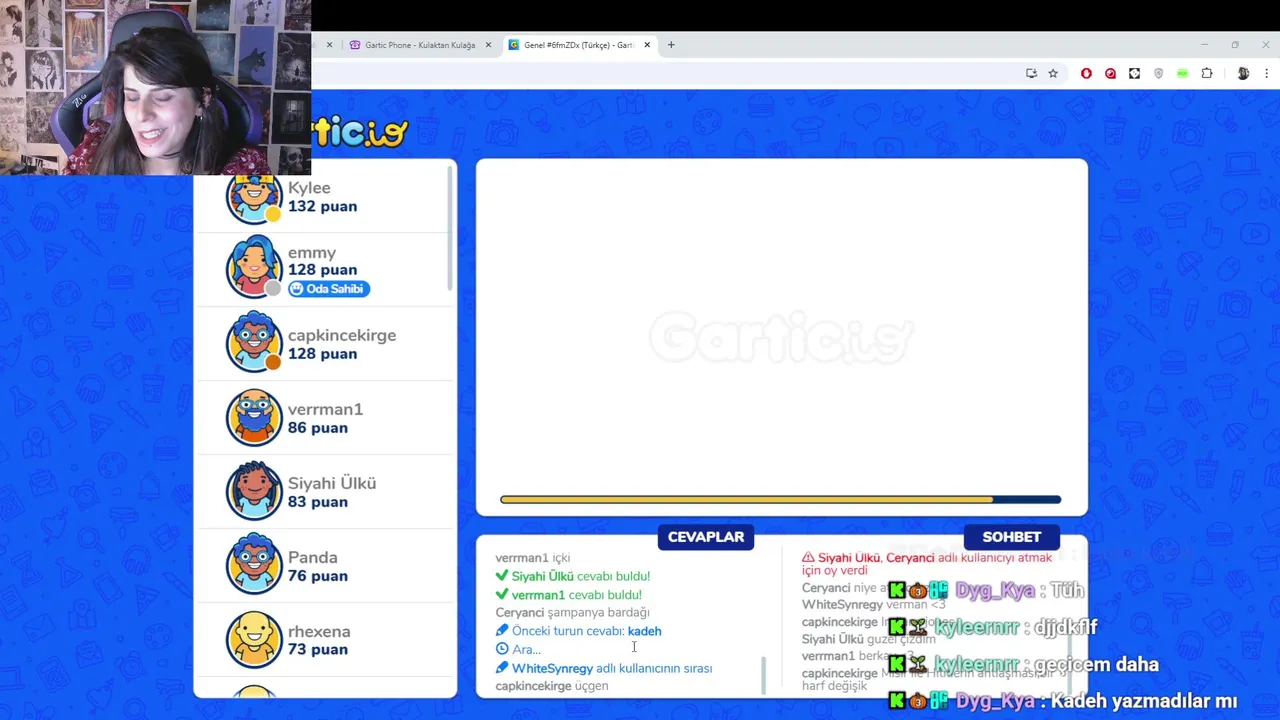Click kyleernrr's 'geçicem daha' overlay message
1280x720 pixels.
tap(1024, 665)
